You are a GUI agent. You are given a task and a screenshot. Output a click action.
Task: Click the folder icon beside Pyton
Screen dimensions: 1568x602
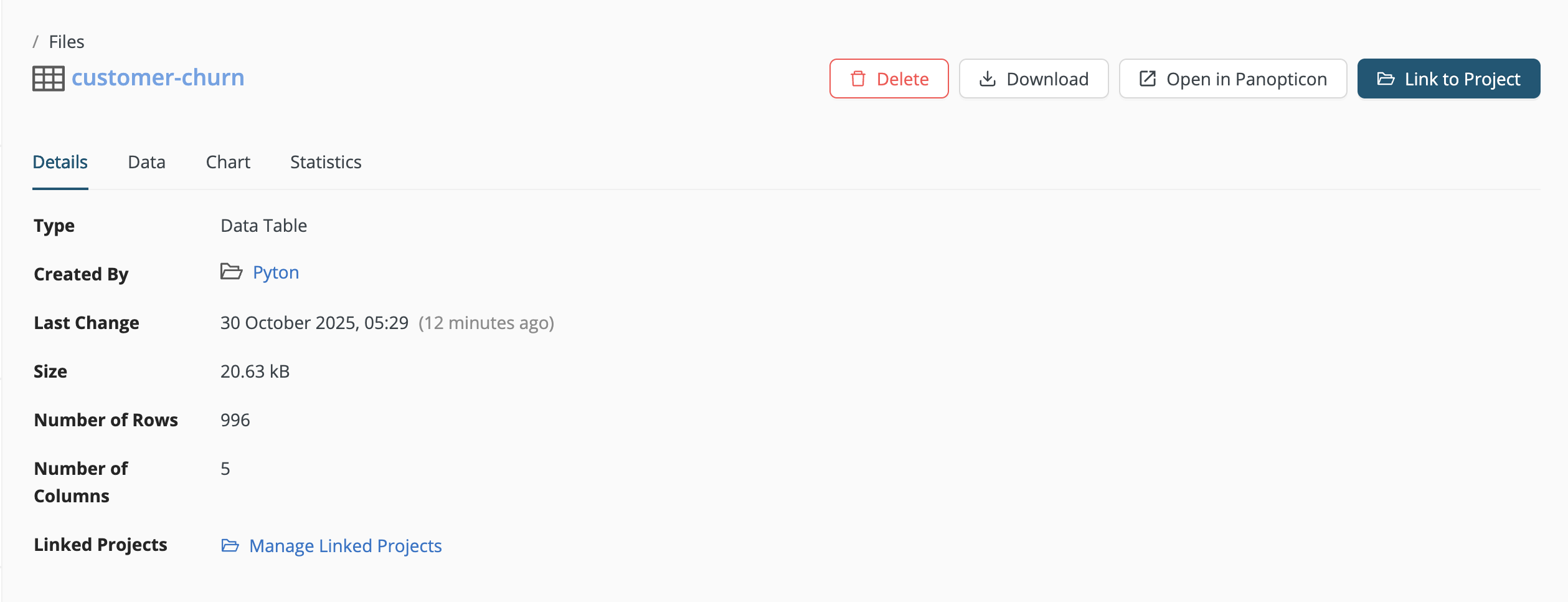point(231,272)
